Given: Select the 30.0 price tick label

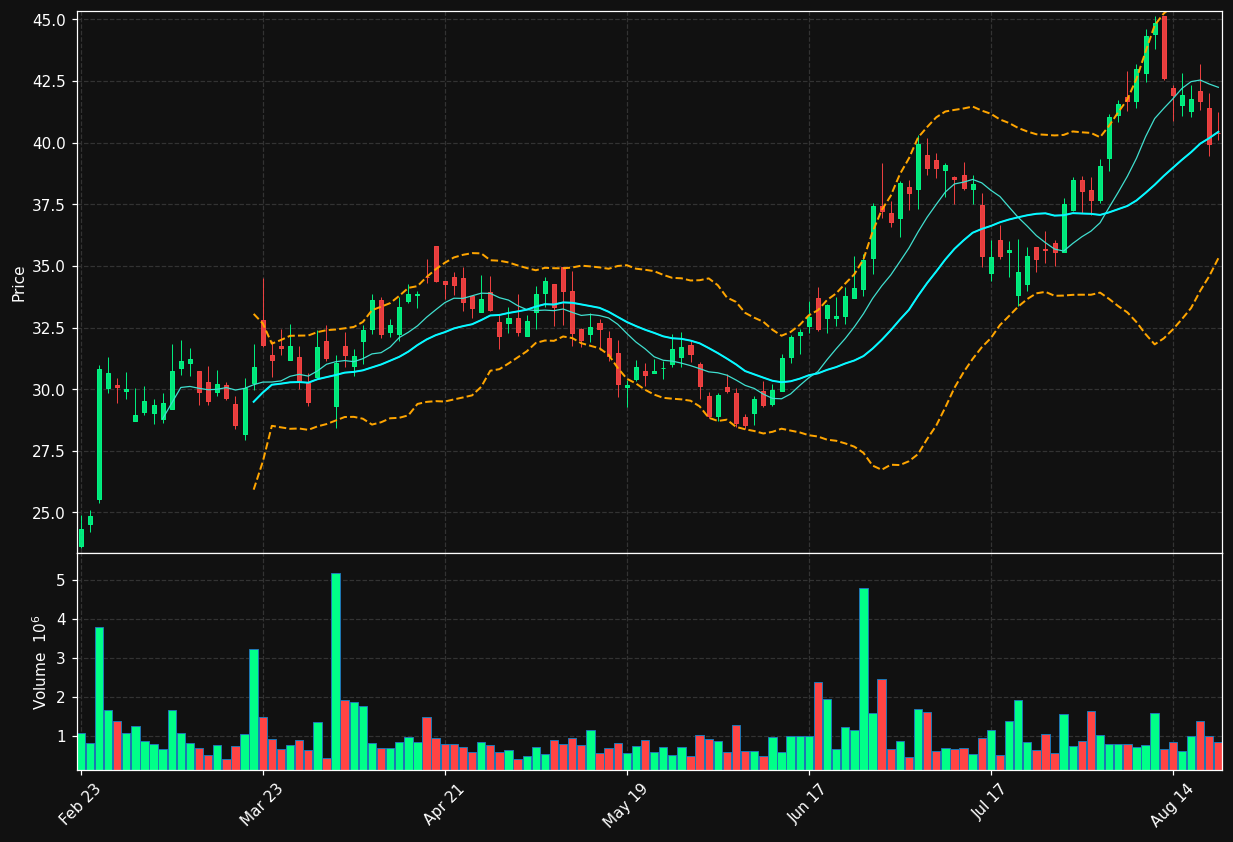Looking at the screenshot, I should click(x=50, y=390).
